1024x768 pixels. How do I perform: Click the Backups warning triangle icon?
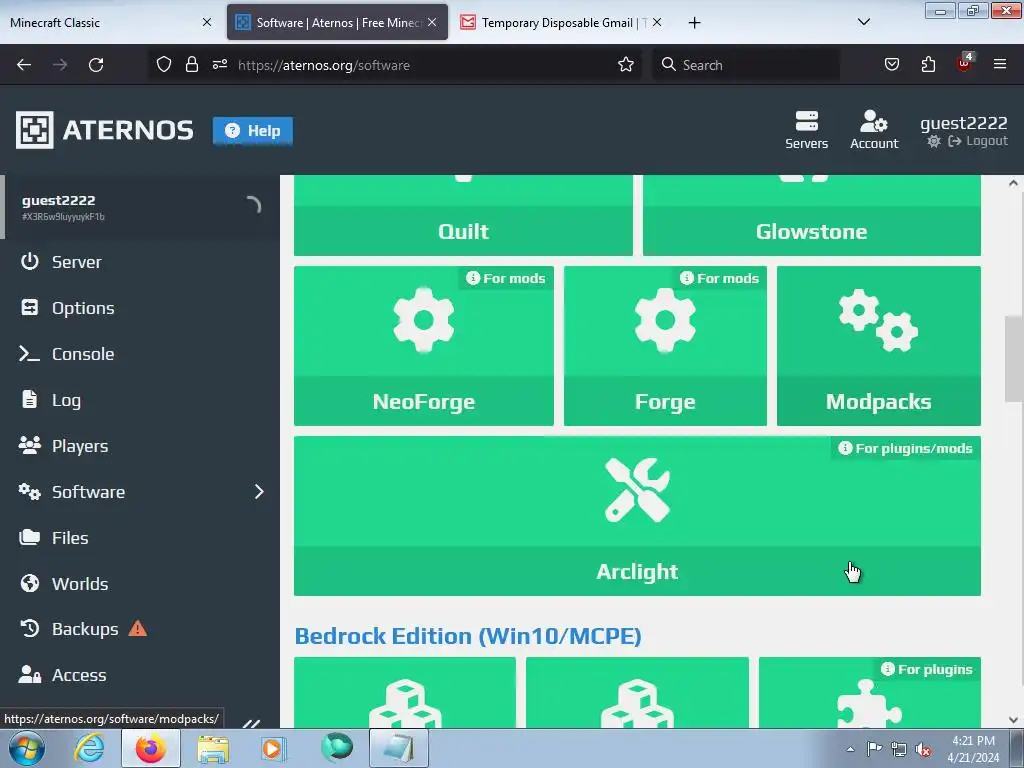[x=138, y=628]
